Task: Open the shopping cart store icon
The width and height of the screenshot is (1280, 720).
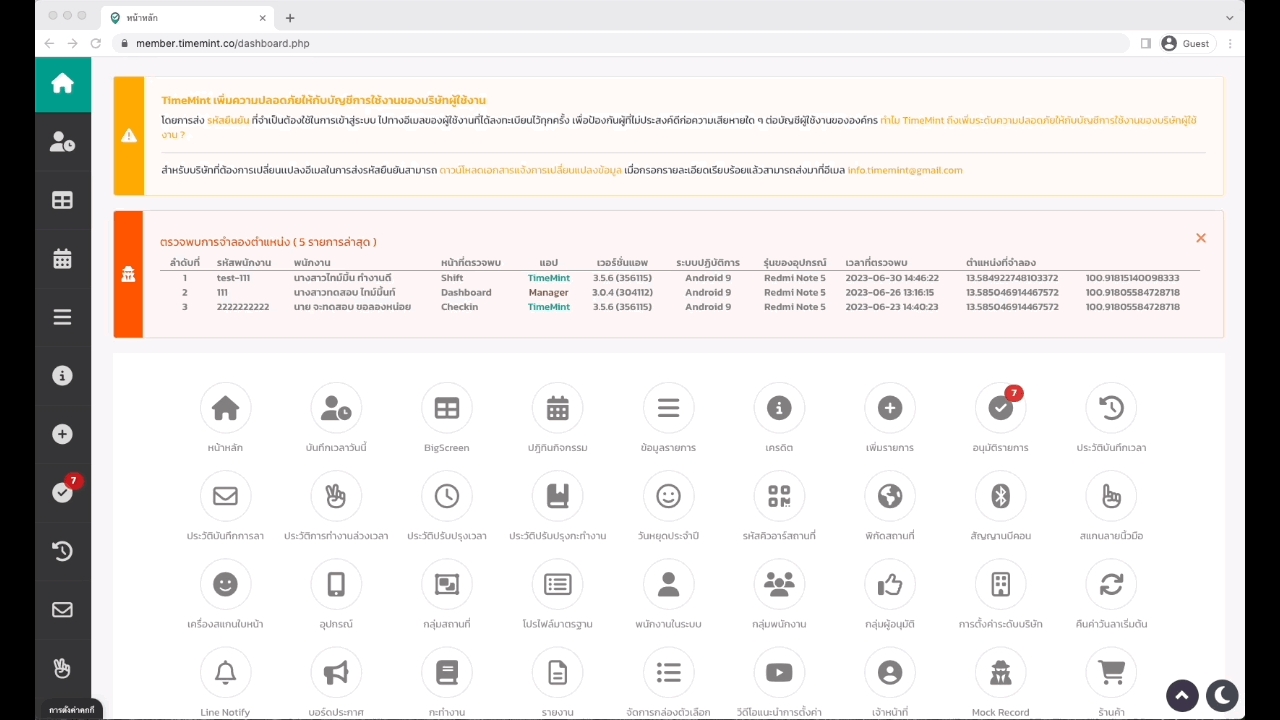Action: tap(1111, 673)
